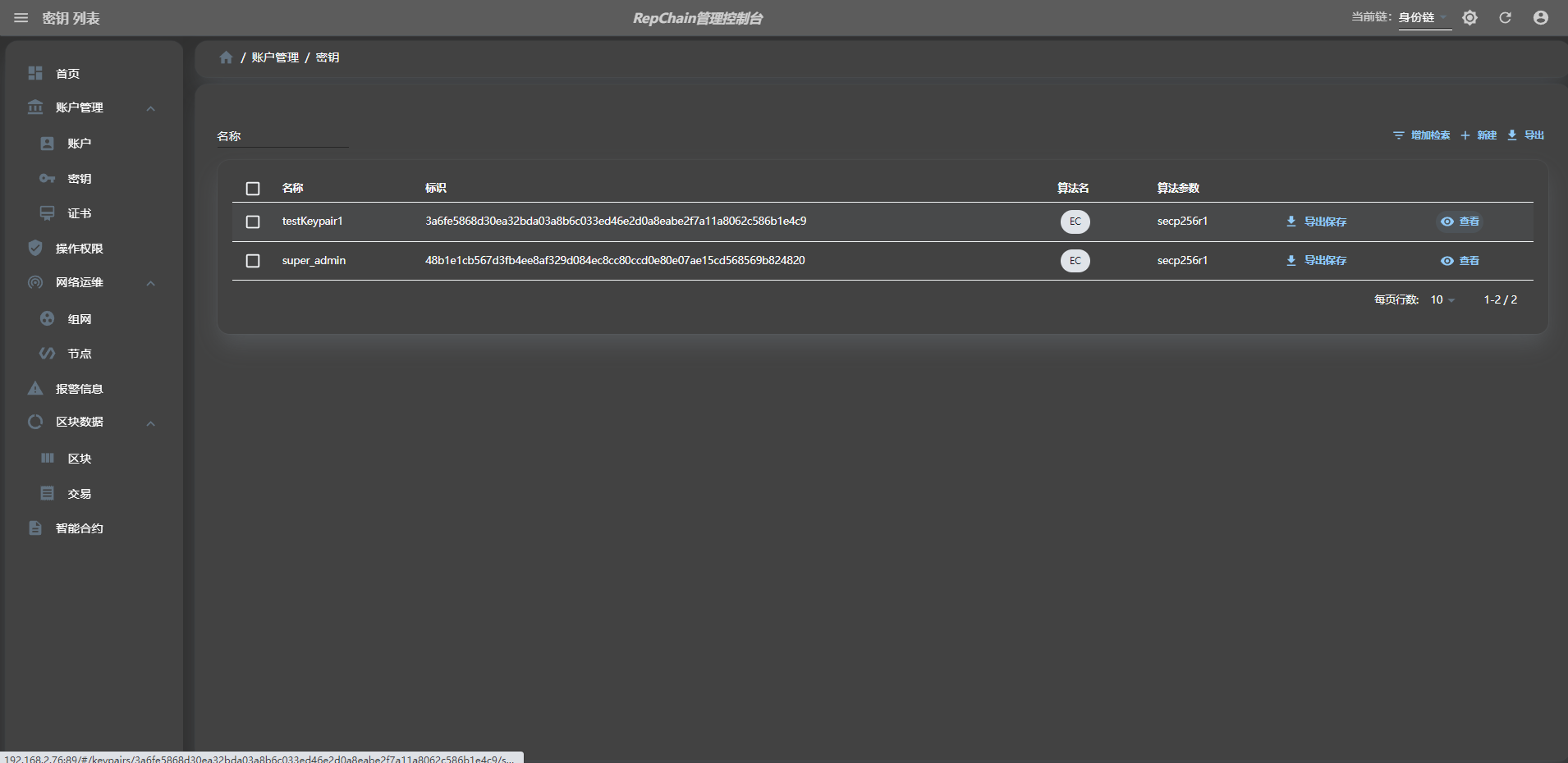The height and width of the screenshot is (763, 1568).
Task: Click the 网络运维 network icon
Action: (x=35, y=282)
